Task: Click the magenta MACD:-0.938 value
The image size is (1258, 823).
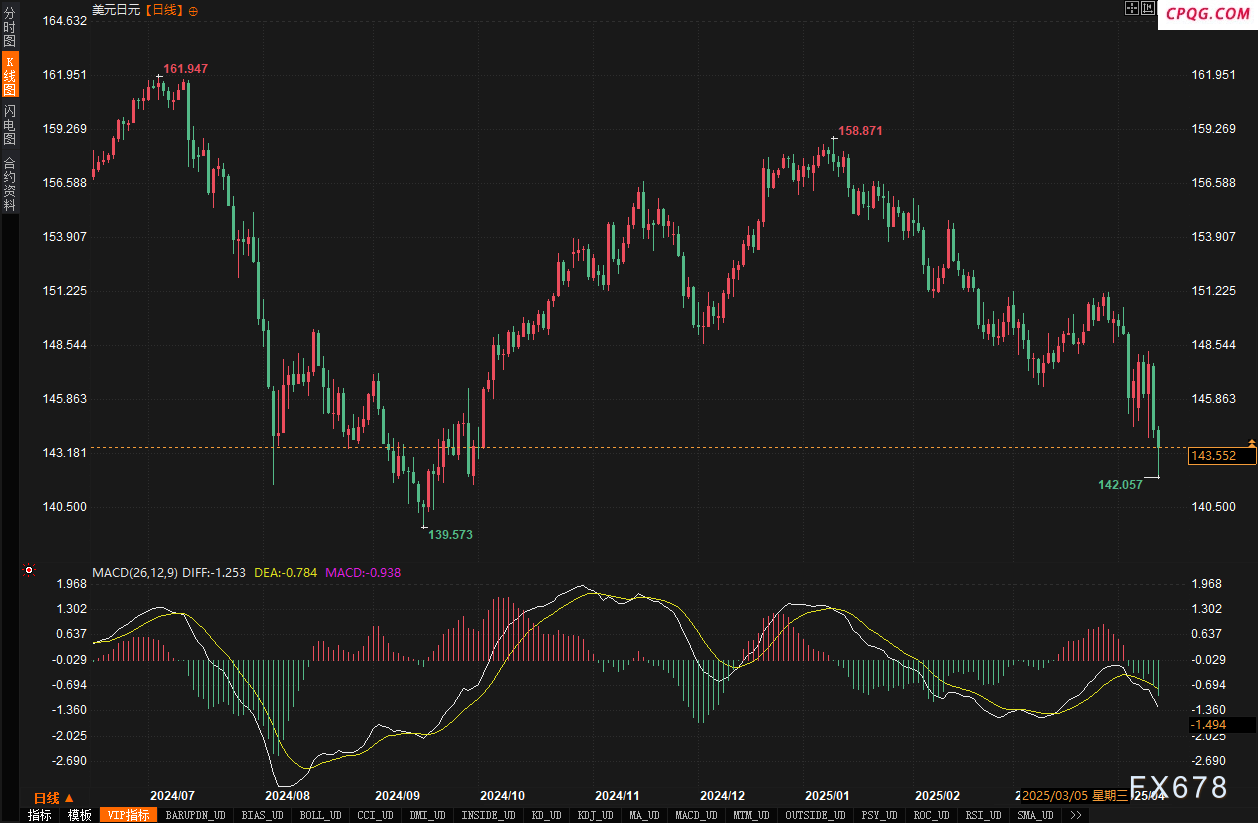Action: click(x=363, y=573)
